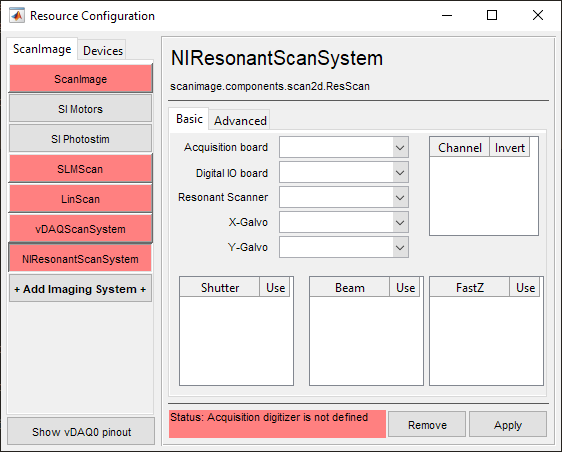
Task: Expand the X-Galvo dropdown arrow
Action: (400, 222)
